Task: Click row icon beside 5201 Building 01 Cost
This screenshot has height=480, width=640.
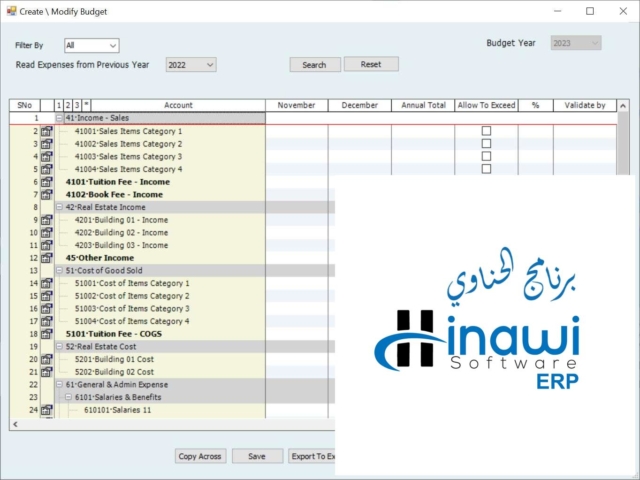Action: 47,359
